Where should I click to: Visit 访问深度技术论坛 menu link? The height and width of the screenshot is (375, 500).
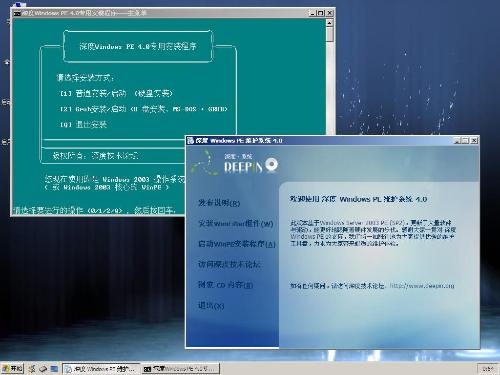point(229,264)
